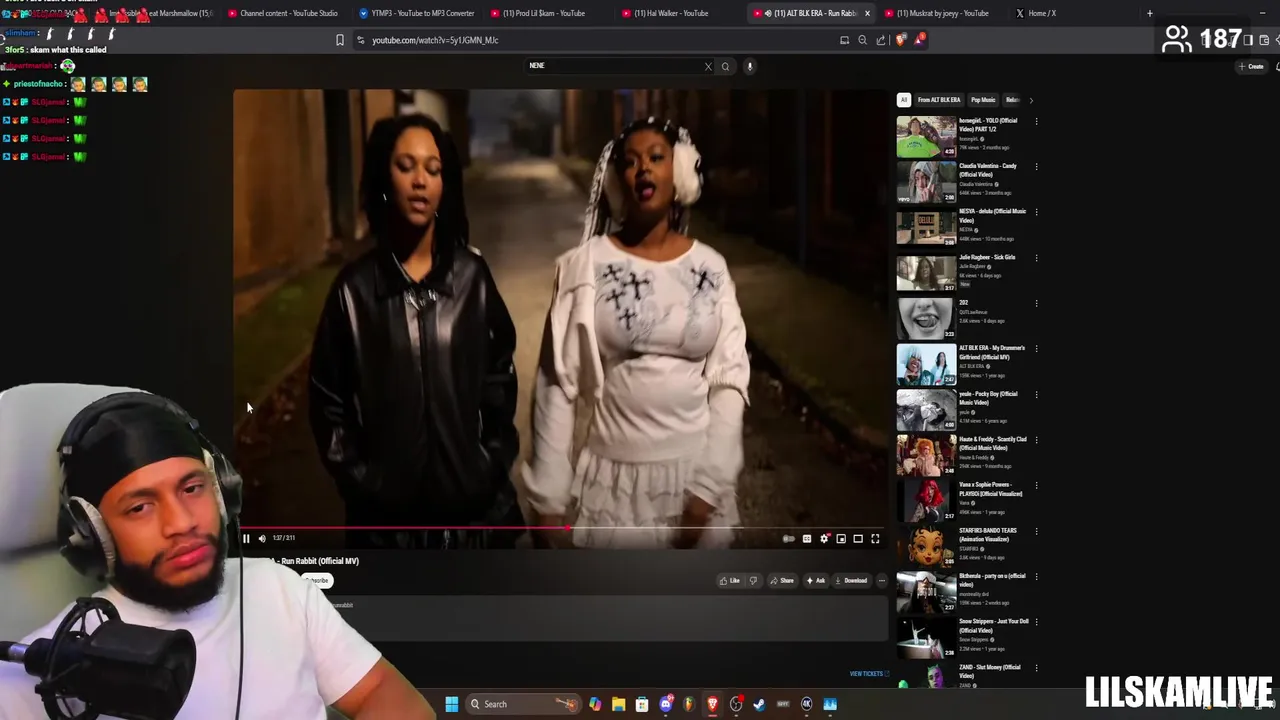Screen dimensions: 1280x720
Task: Open File Explorer from the taskbar
Action: click(618, 704)
